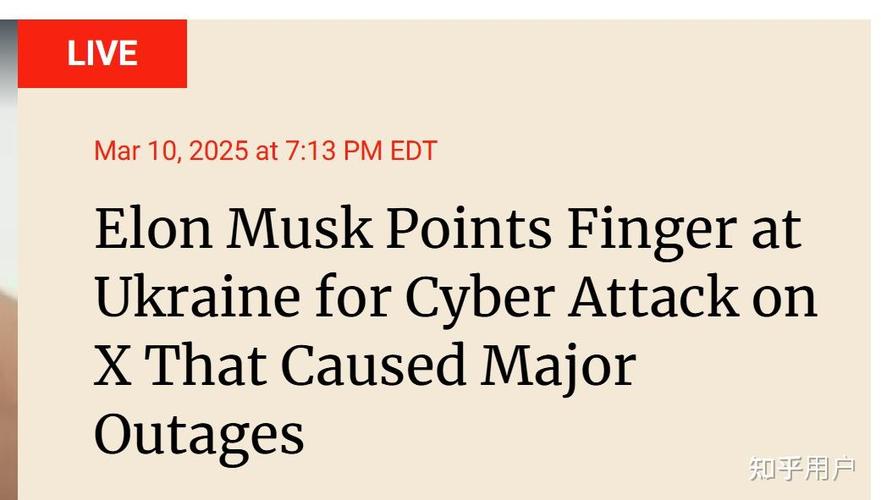Click the word Ukraine in headline
Screen dimensions: 881x500
pos(197,297)
